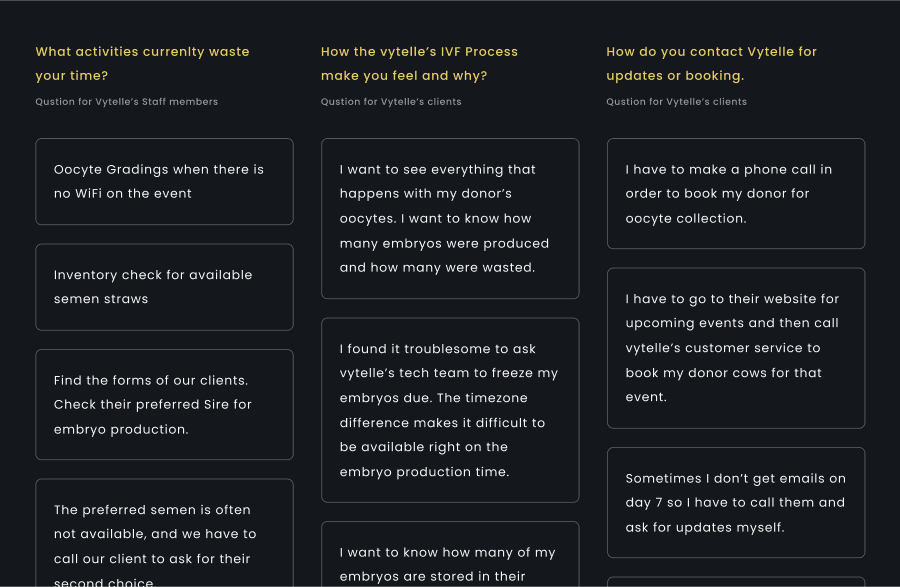Click the 'preferred semen is often not available' card

(164, 533)
